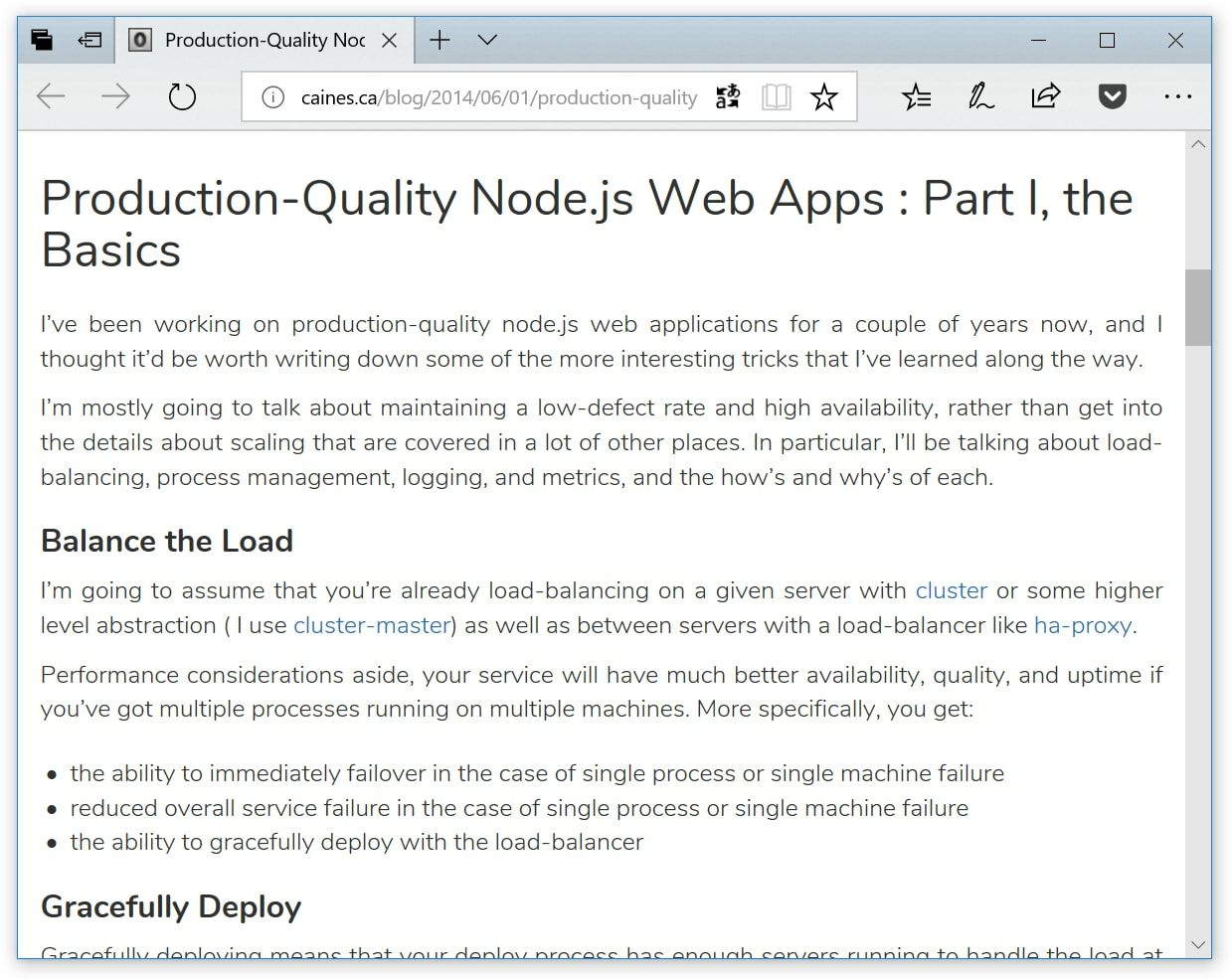
Task: Open the Favorites hub
Action: pos(916,96)
